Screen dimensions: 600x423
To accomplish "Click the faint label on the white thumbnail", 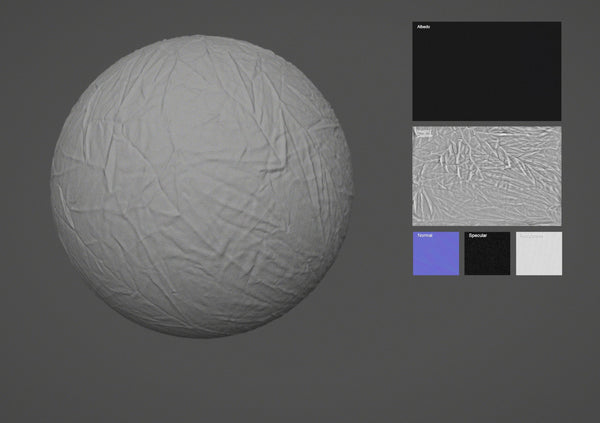I will pyautogui.click(x=532, y=237).
